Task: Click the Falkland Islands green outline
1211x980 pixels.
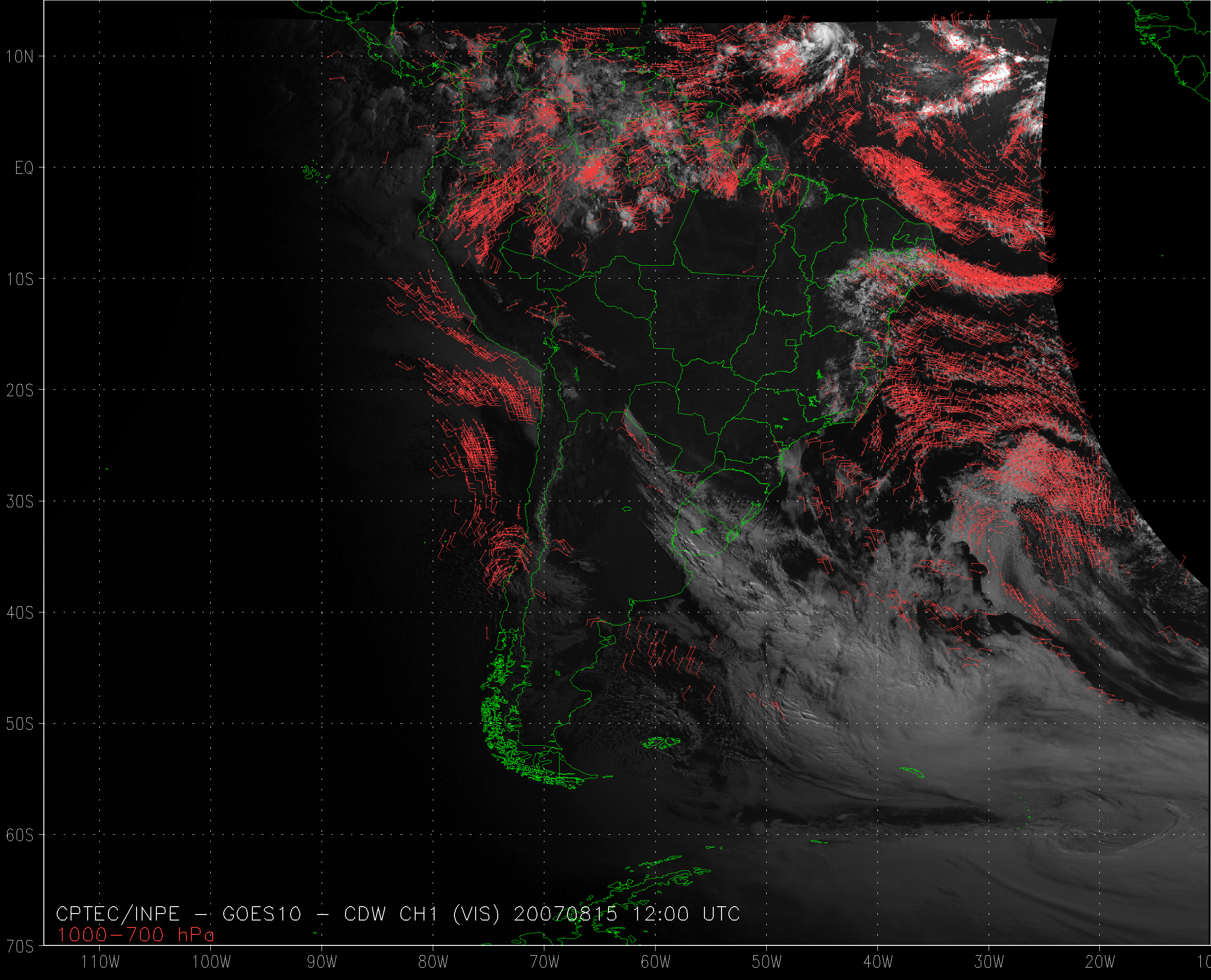Action: click(x=662, y=742)
